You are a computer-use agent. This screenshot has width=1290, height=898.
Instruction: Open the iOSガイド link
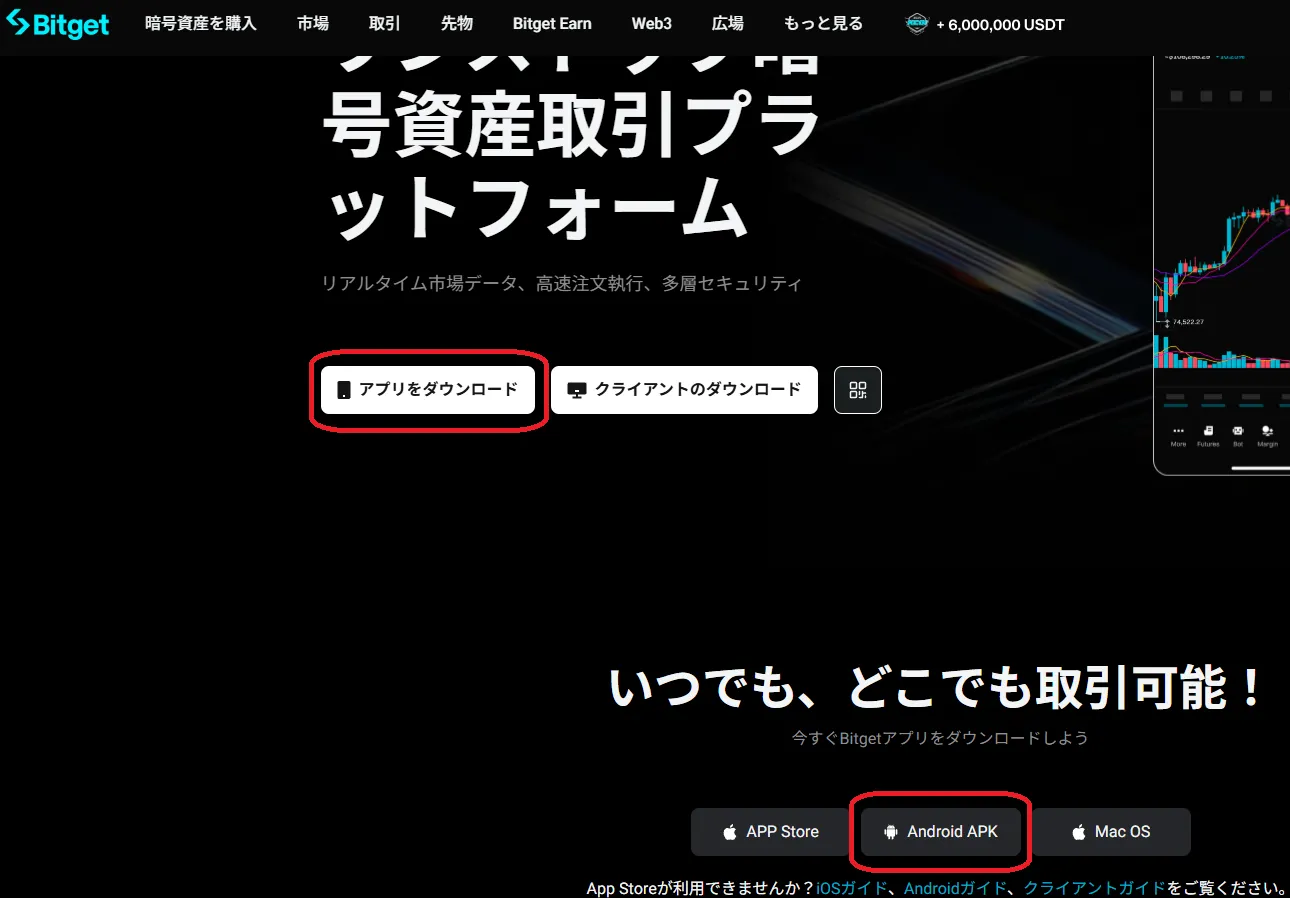852,888
